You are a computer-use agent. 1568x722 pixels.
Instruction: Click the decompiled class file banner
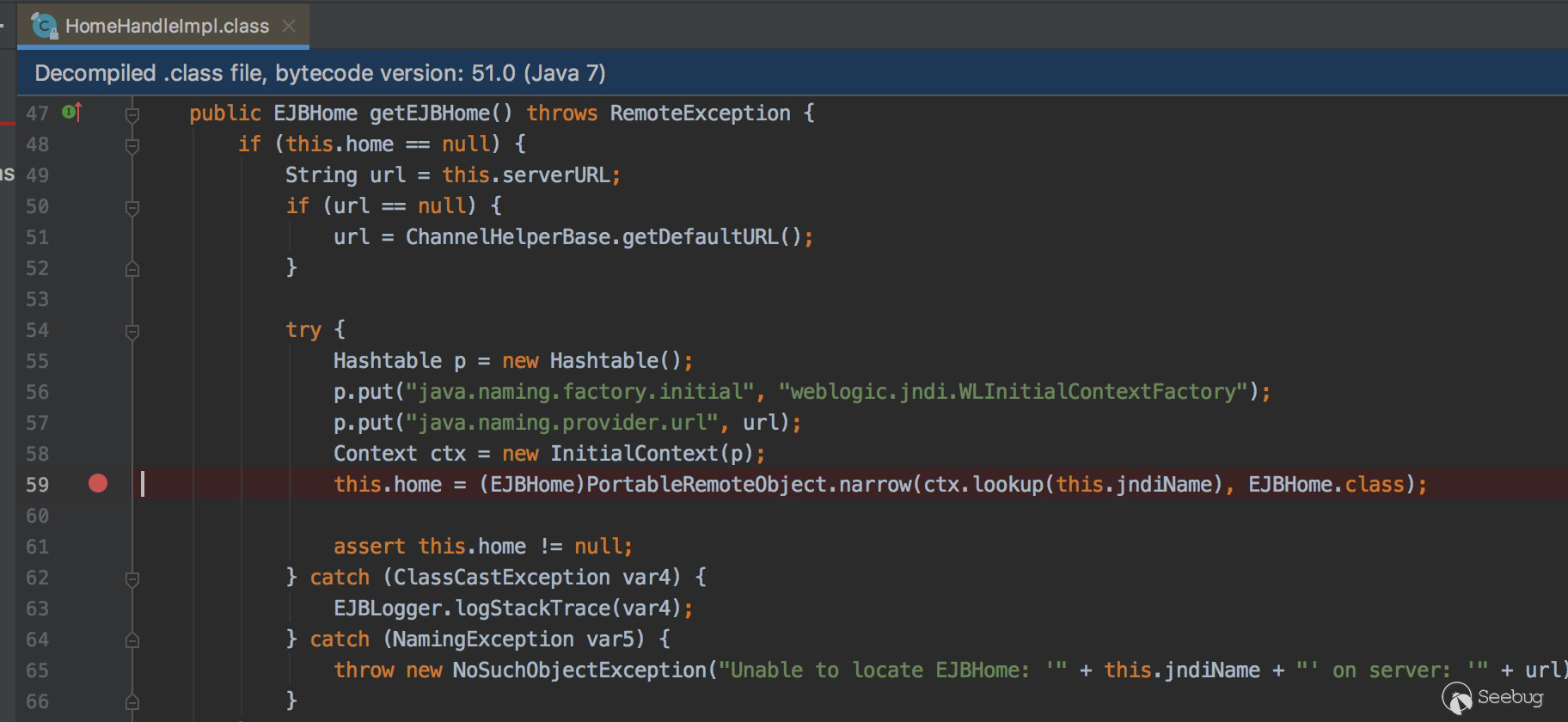click(320, 73)
